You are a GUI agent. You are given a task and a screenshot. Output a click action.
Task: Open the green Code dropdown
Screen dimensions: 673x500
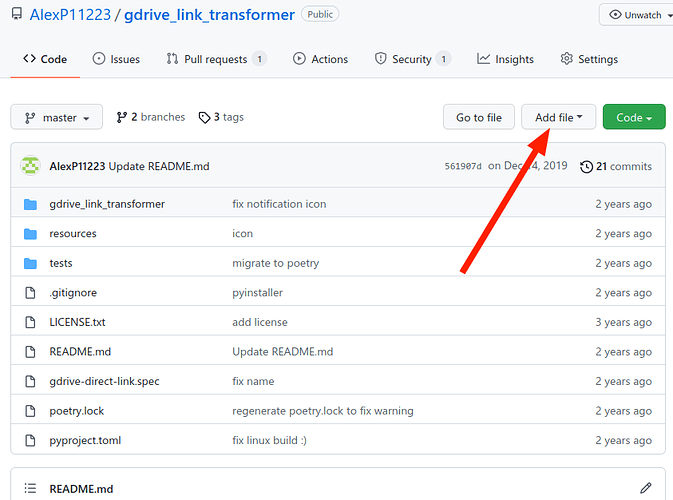(634, 117)
